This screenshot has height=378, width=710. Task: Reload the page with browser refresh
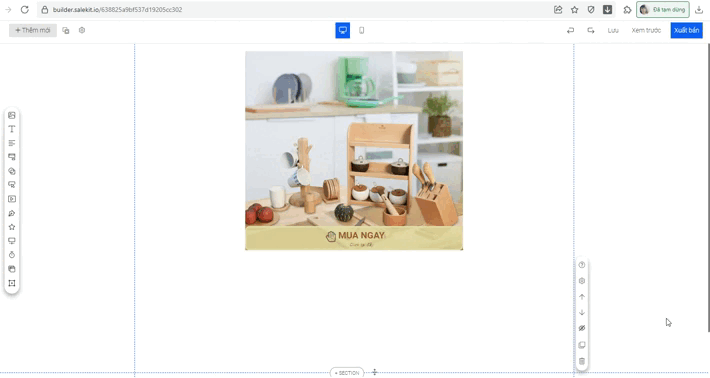(25, 10)
